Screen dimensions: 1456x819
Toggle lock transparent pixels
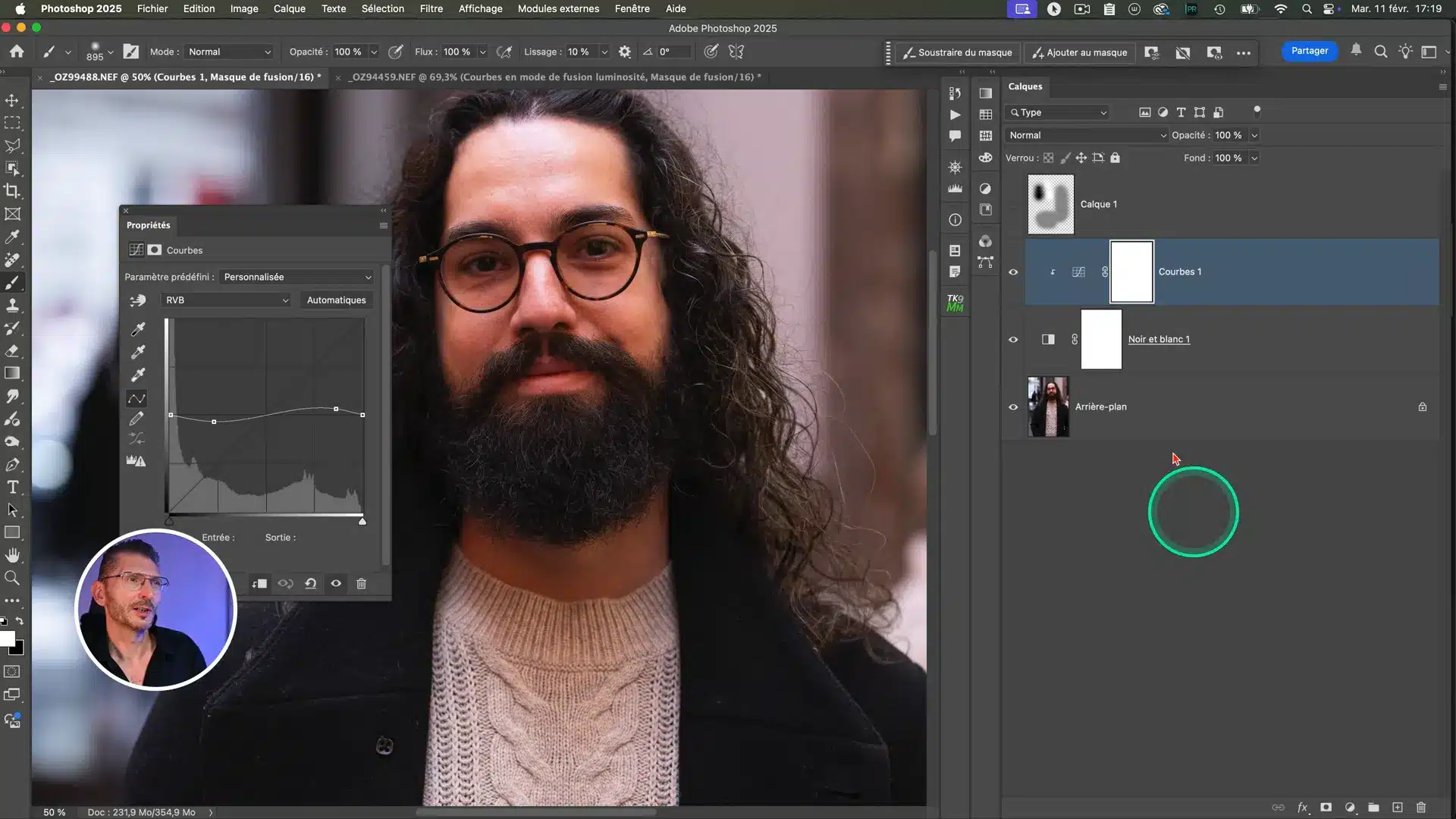pyautogui.click(x=1048, y=158)
